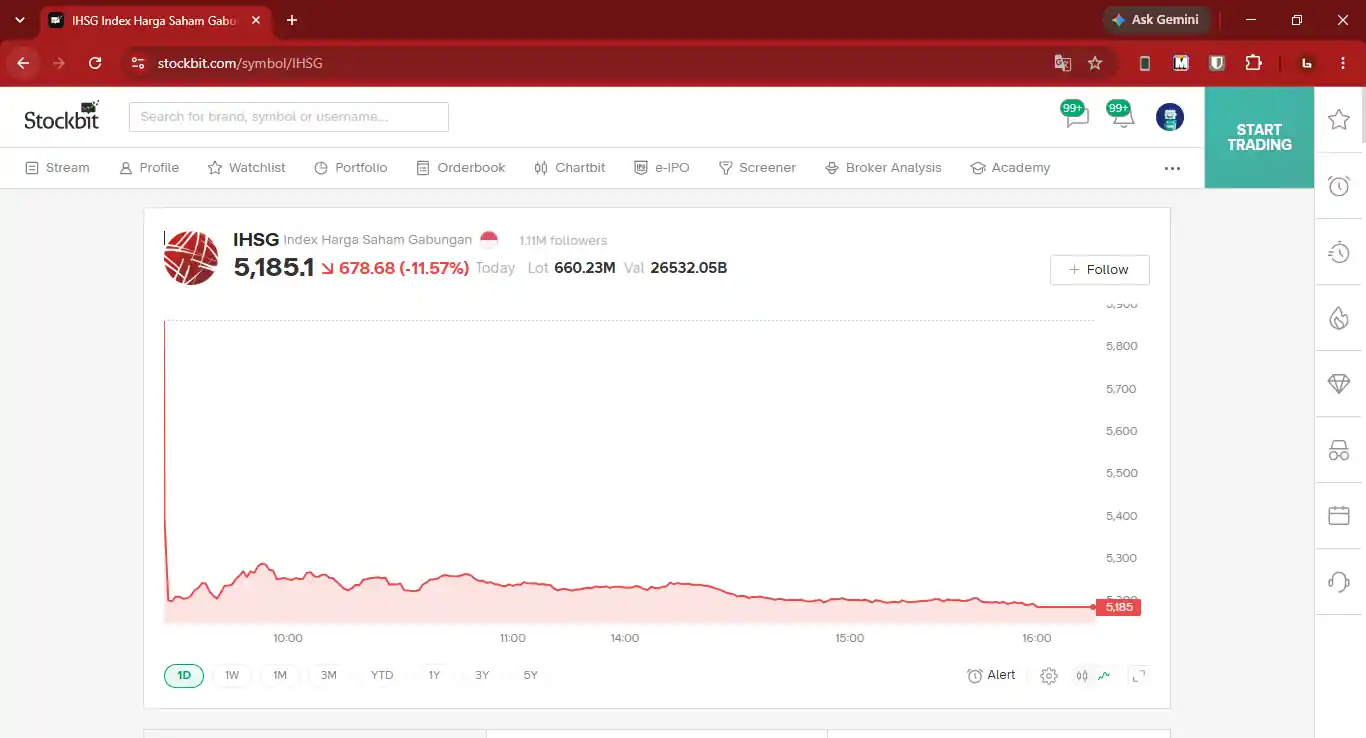Viewport: 1366px width, 738px height.
Task: Open the calendar icon in right sidebar
Action: click(x=1339, y=516)
